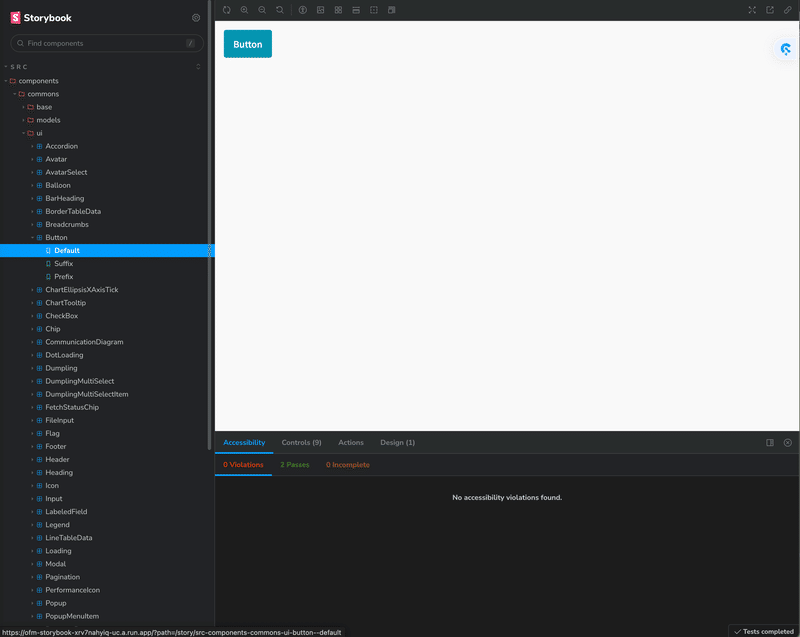Open the BarHeading component

(x=65, y=198)
